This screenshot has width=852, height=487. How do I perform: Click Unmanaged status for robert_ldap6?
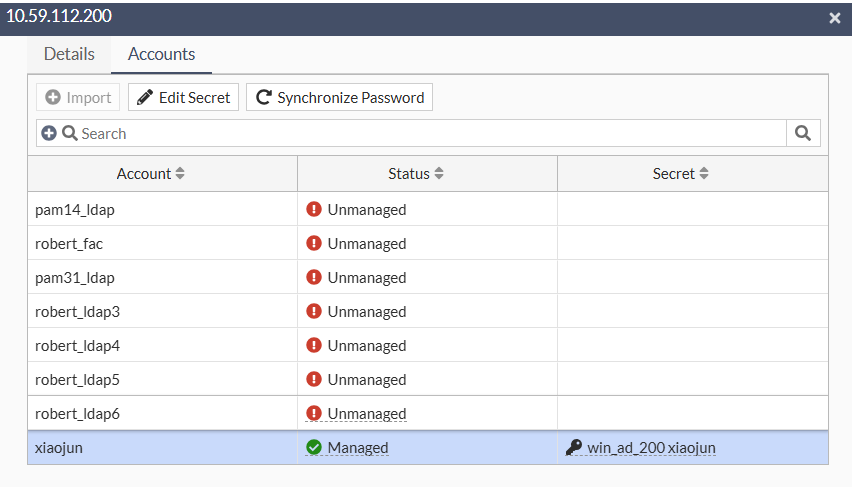tap(367, 414)
